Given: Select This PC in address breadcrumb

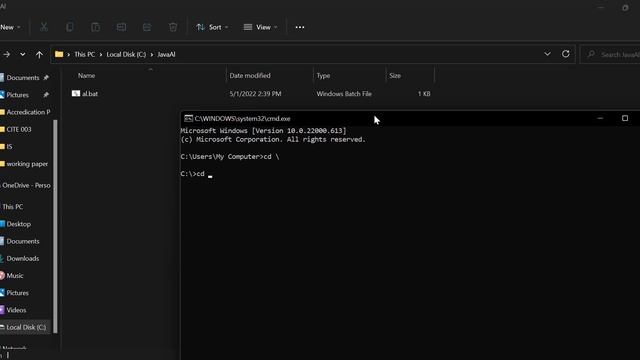Looking at the screenshot, I should click(x=84, y=54).
